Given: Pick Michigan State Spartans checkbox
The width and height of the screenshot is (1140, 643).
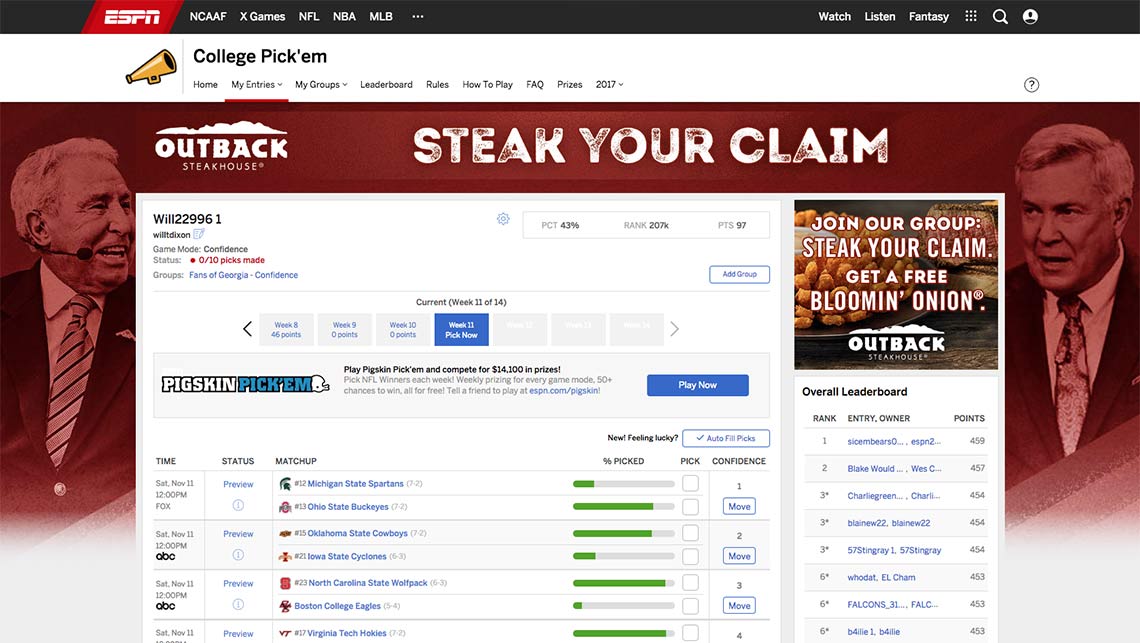Looking at the screenshot, I should pyautogui.click(x=691, y=483).
